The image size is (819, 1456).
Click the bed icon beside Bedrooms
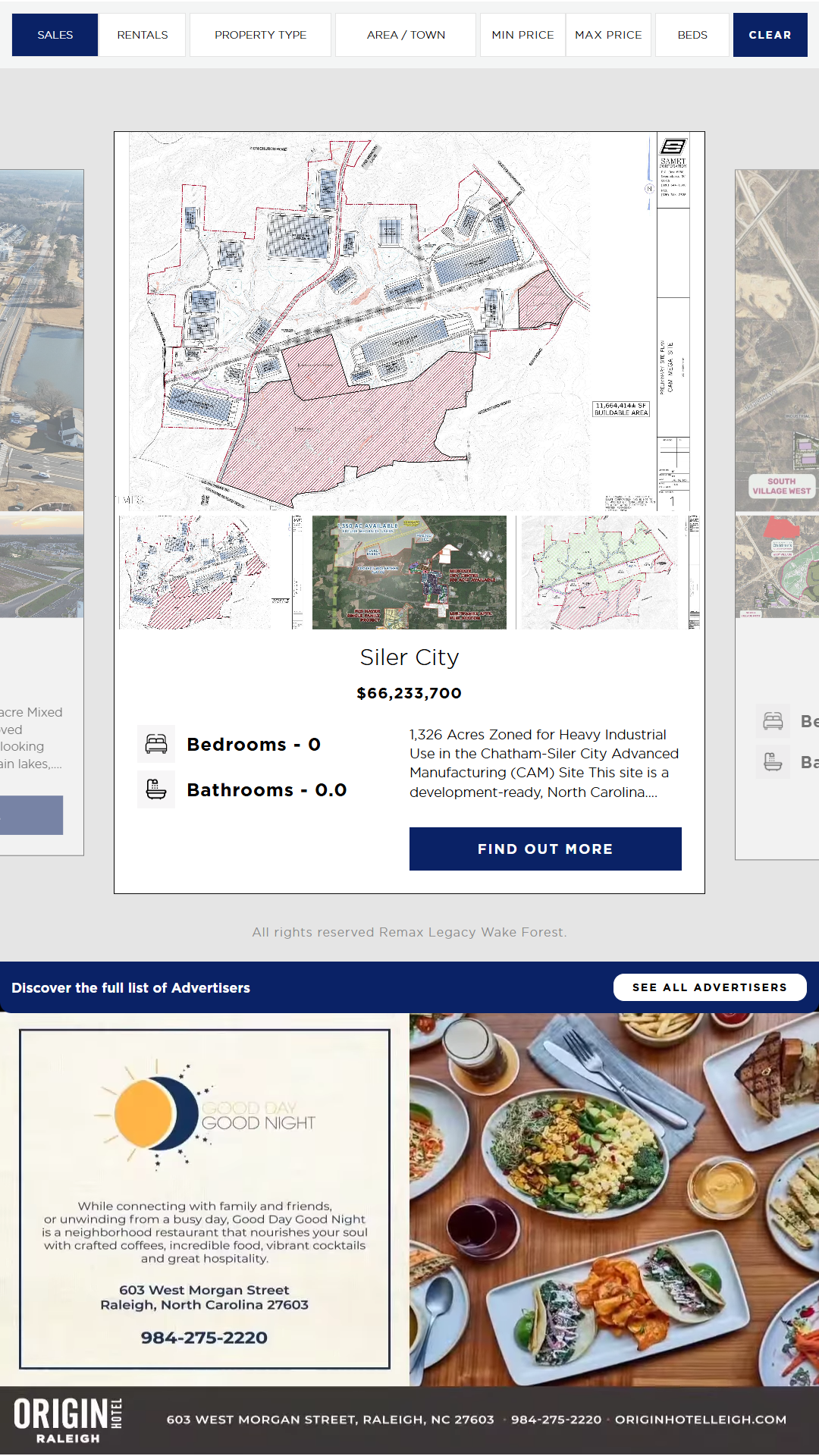click(156, 744)
